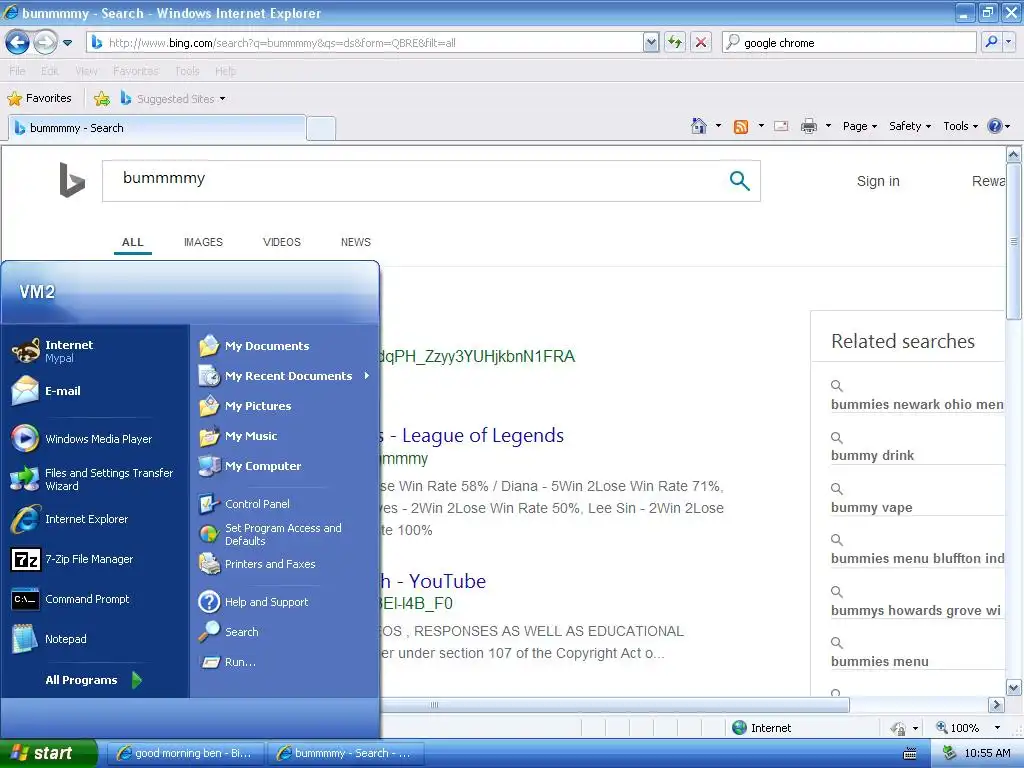
Task: Expand the address bar history dropdown
Action: coord(651,43)
